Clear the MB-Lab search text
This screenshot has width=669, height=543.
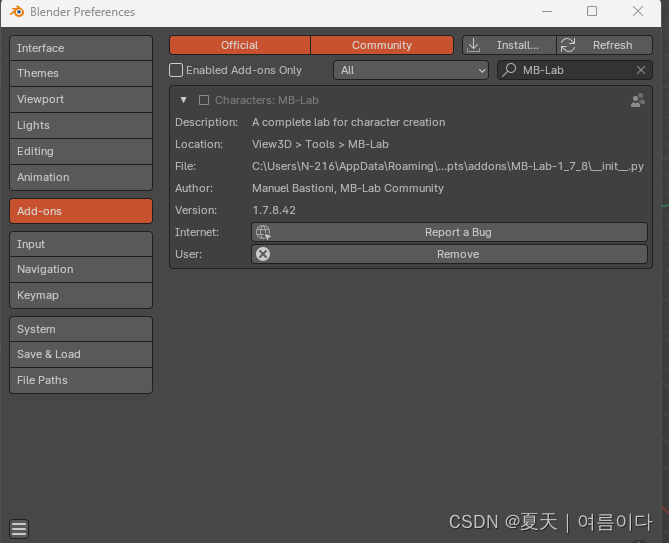click(x=641, y=70)
